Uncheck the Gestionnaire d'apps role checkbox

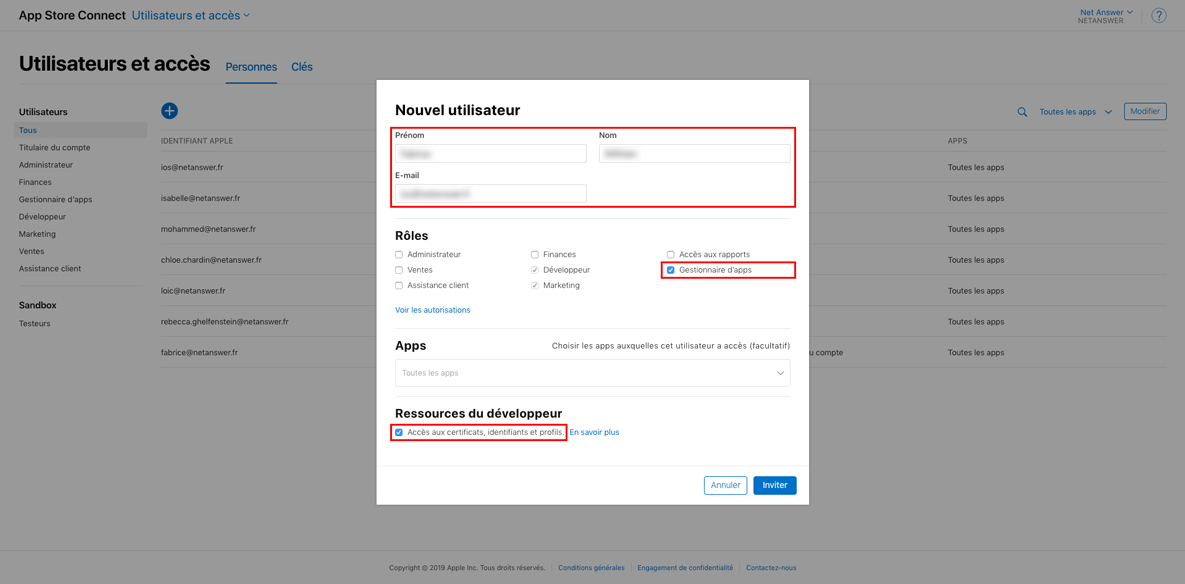(670, 270)
